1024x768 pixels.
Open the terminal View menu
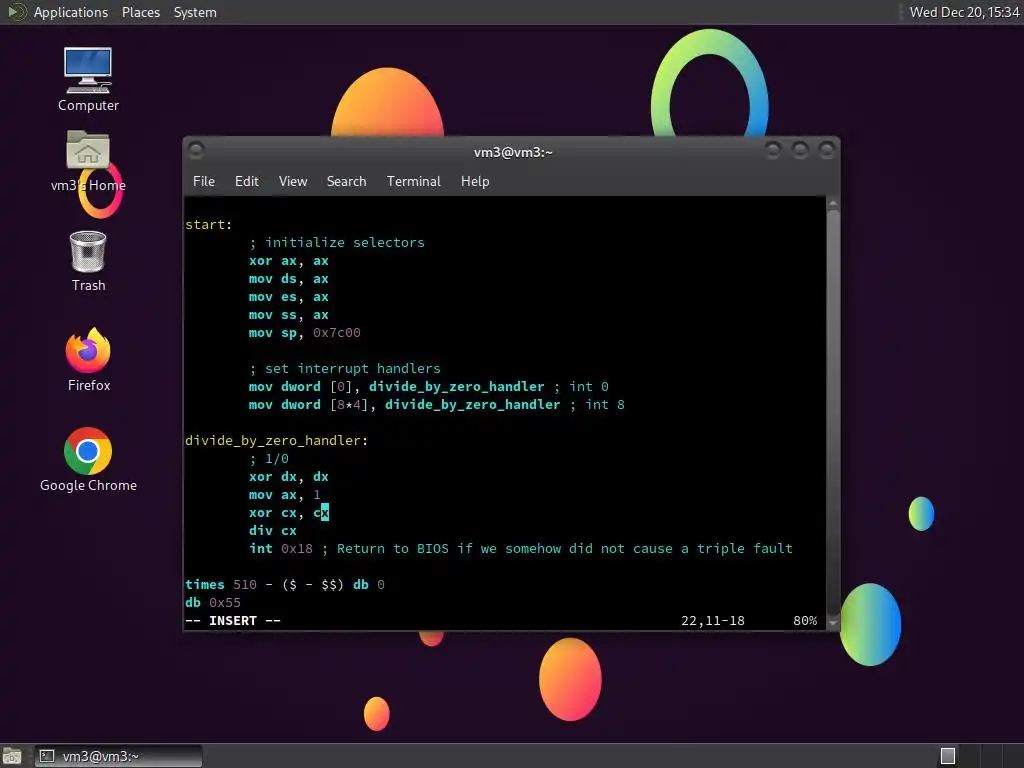(x=293, y=181)
